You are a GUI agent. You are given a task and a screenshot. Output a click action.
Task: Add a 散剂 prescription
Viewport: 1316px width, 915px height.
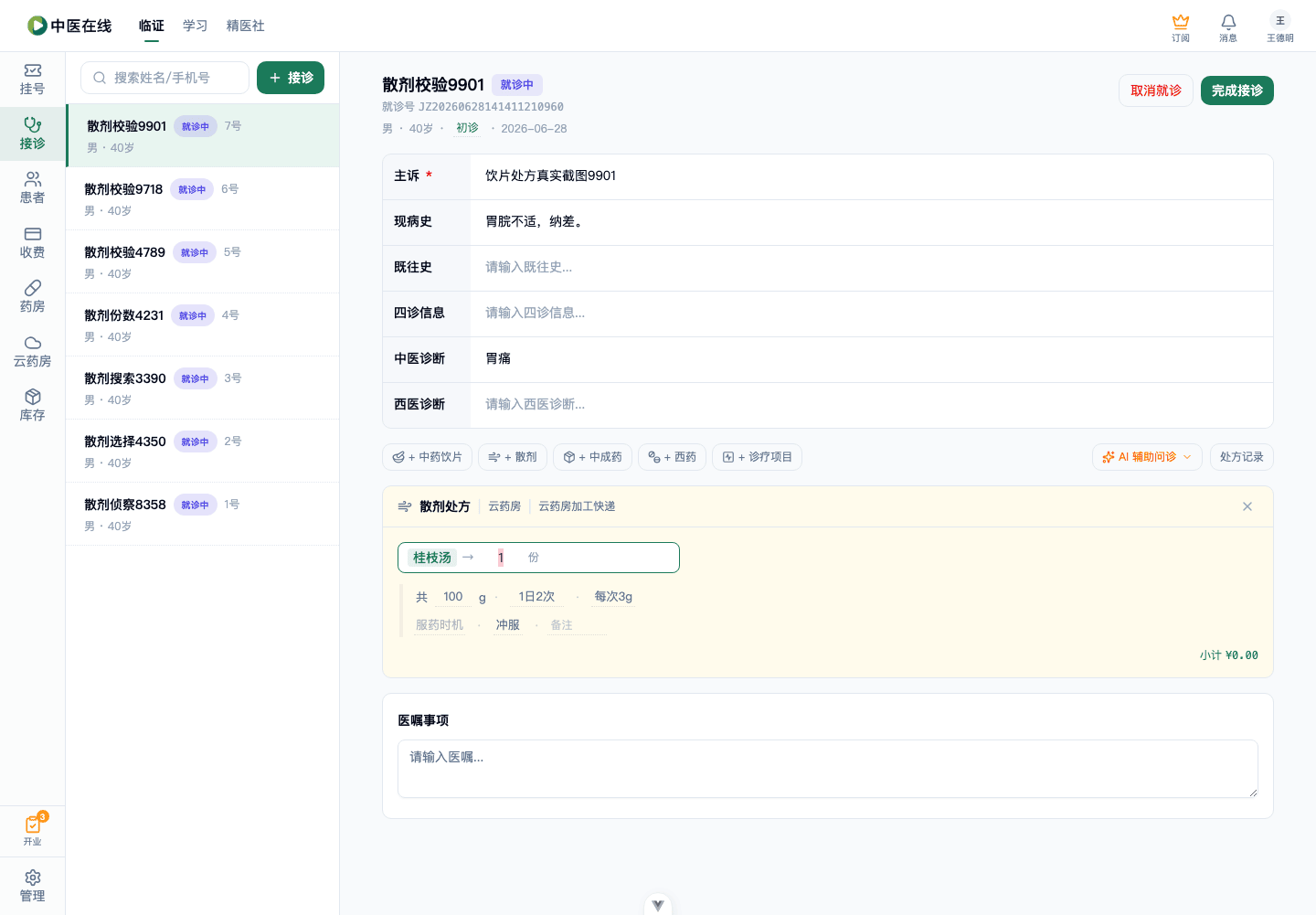click(x=513, y=457)
